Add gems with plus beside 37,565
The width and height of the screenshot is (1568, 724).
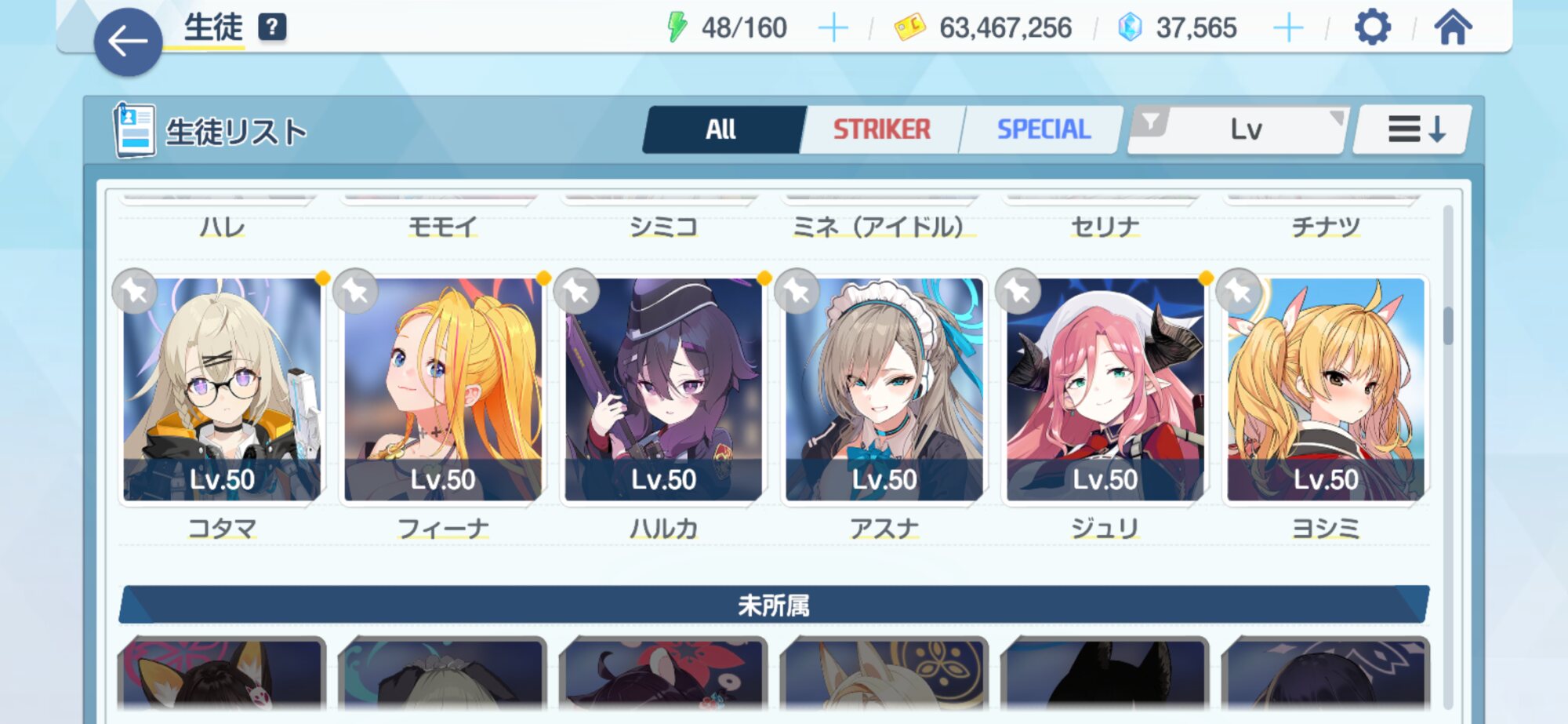(x=1288, y=29)
